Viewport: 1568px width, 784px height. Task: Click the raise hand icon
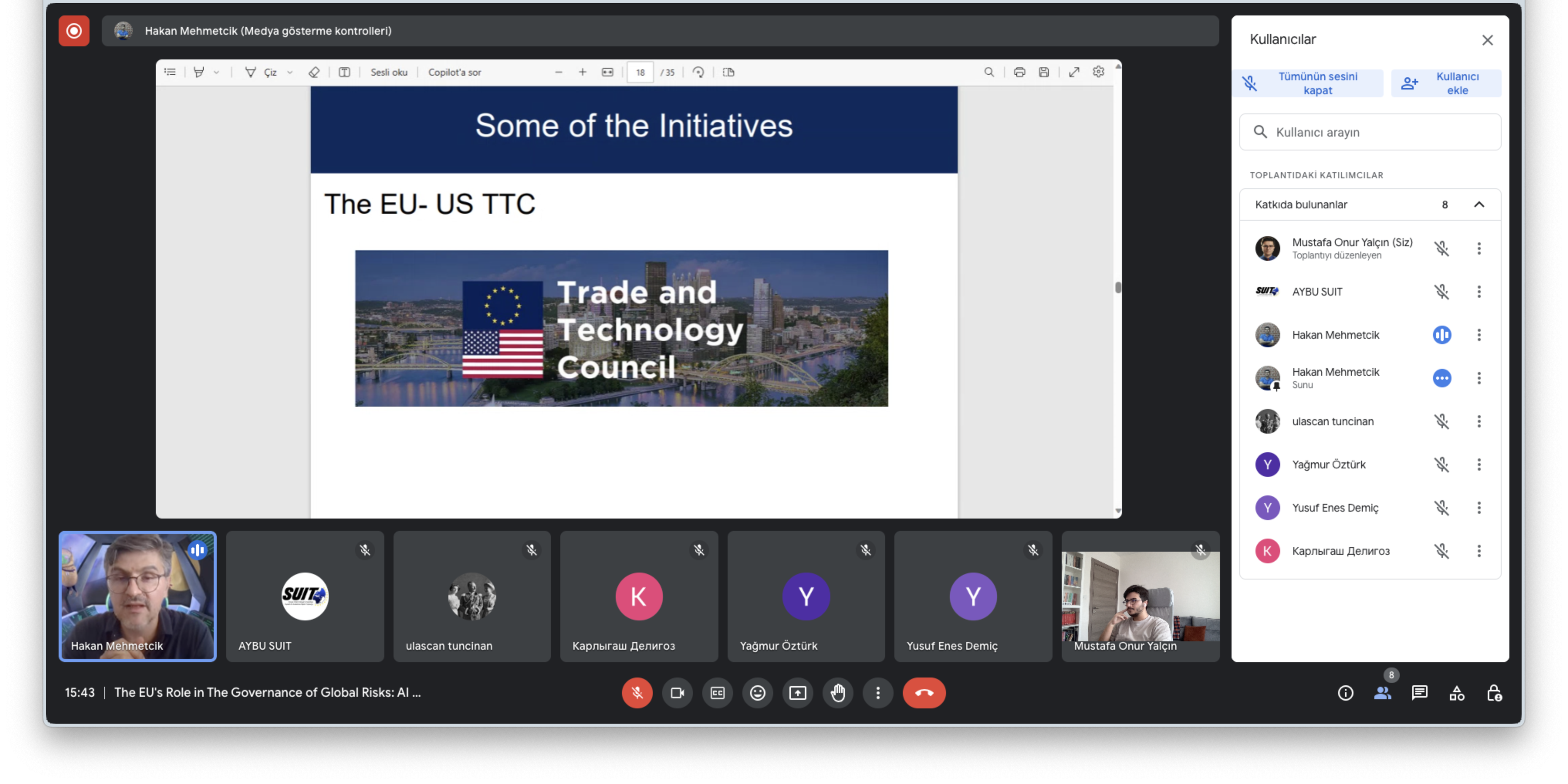pos(838,693)
